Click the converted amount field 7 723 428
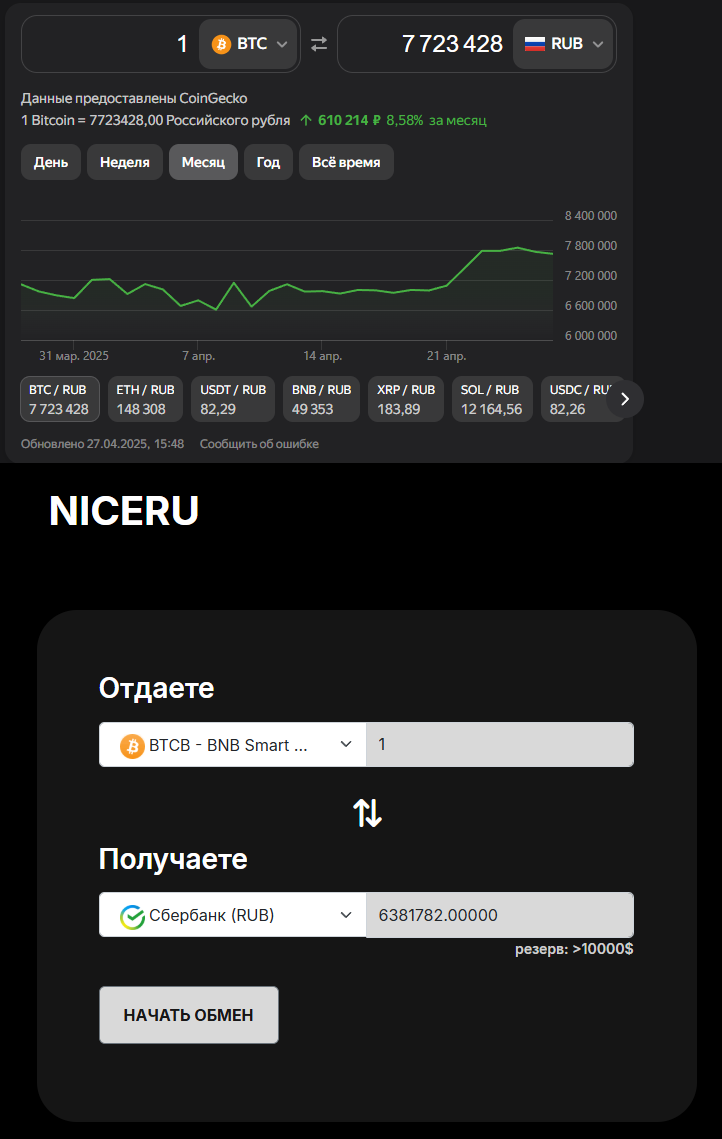The width and height of the screenshot is (722, 1139). [x=426, y=44]
